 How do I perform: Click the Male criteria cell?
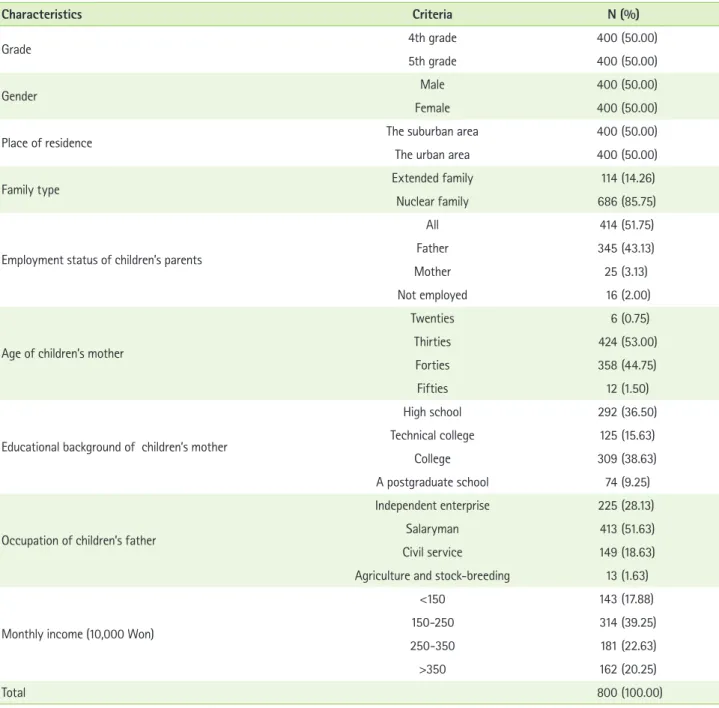(432, 84)
